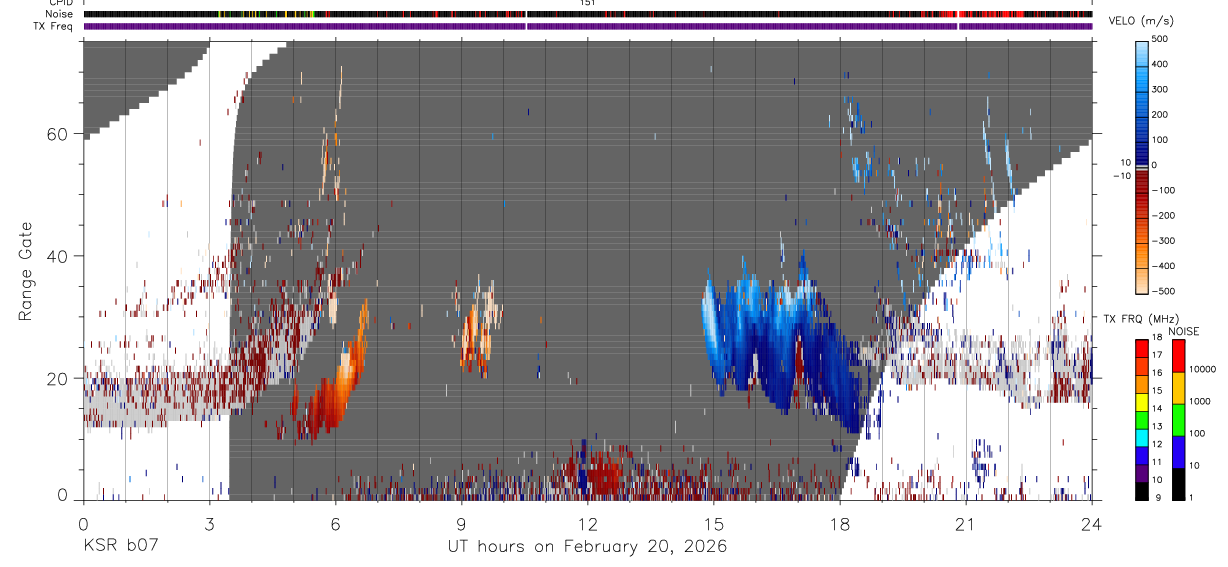This screenshot has width=1228, height=567.
Task: Click the 200 label on velocity colorbar
Action: (1160, 114)
